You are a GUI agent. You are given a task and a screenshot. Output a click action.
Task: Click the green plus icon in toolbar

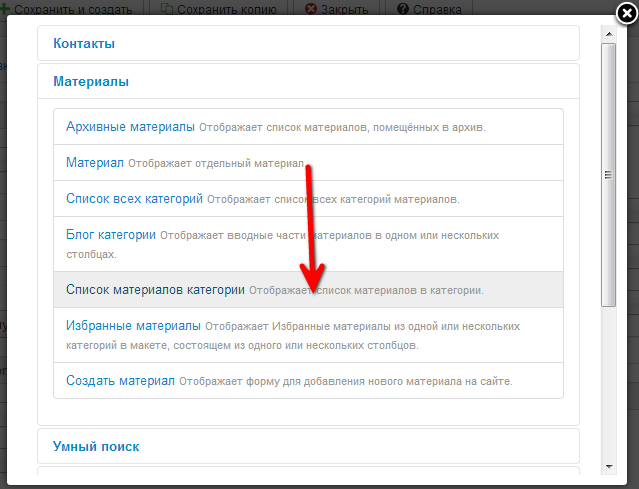click(4, 10)
